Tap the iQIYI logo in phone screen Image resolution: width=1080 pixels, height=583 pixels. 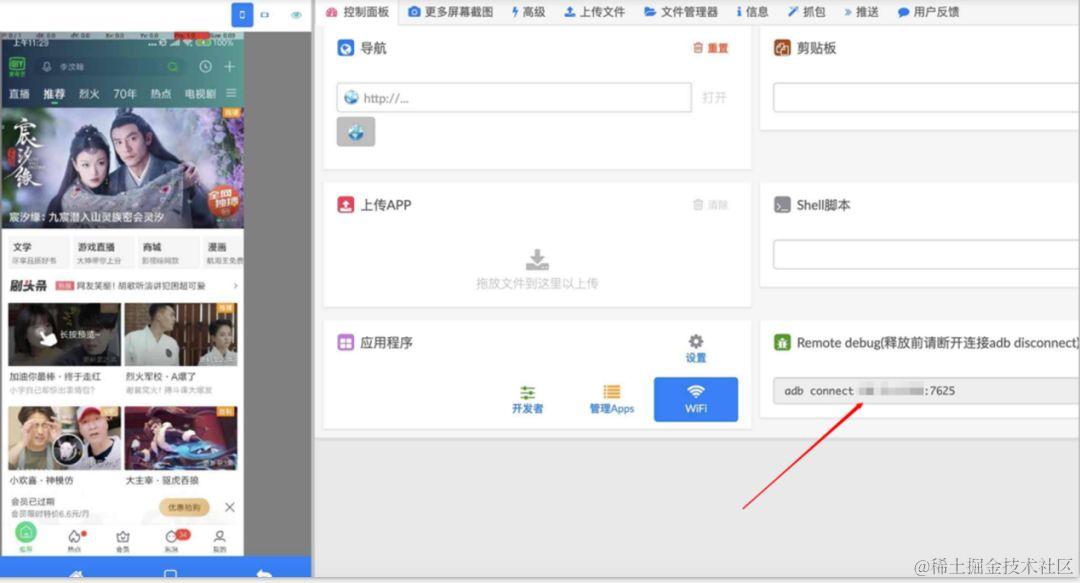coord(17,66)
